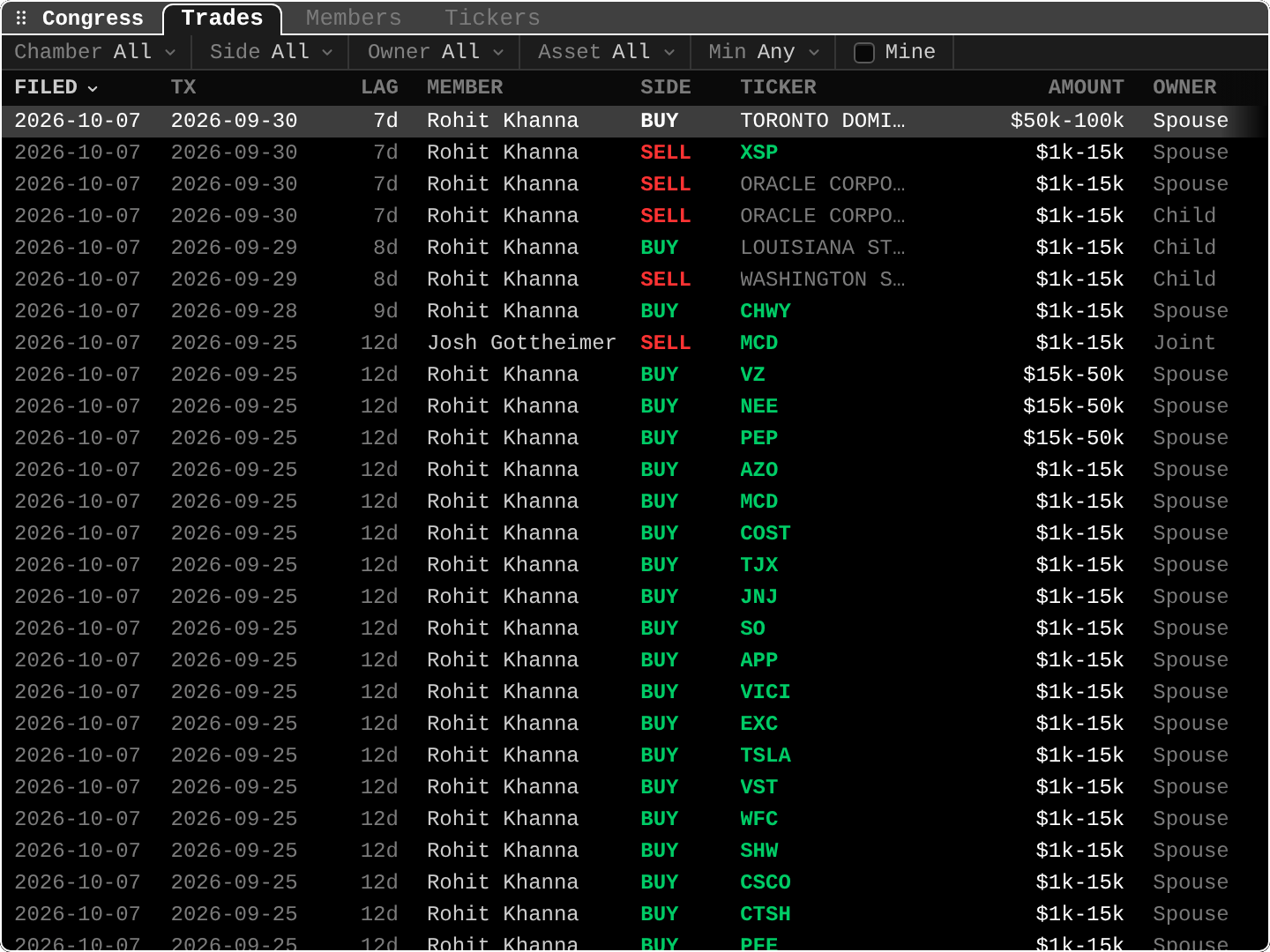
Task: Sort by the AMOUNT column header
Action: pyautogui.click(x=1086, y=87)
